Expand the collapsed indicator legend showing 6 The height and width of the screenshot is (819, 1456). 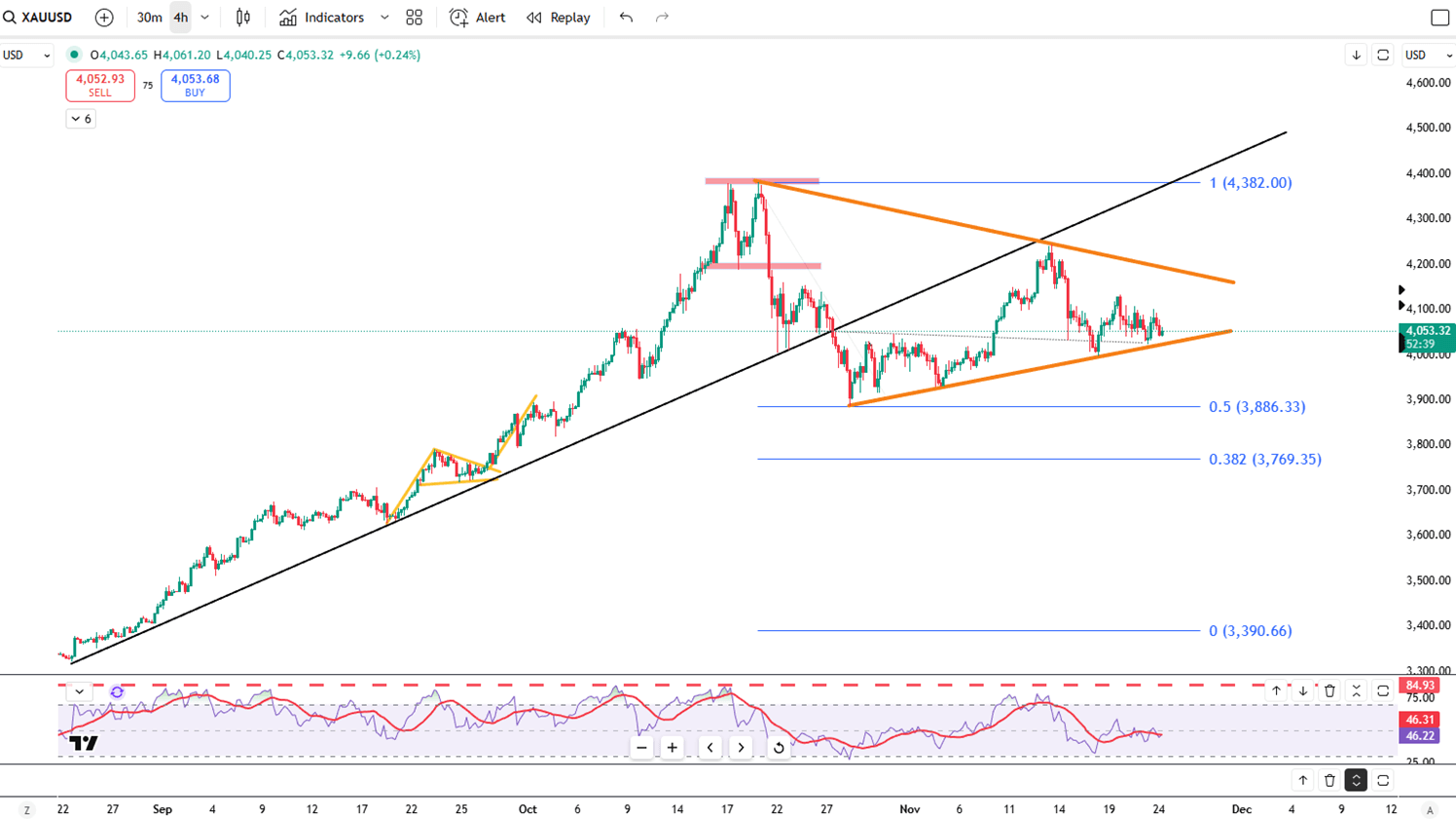point(81,119)
